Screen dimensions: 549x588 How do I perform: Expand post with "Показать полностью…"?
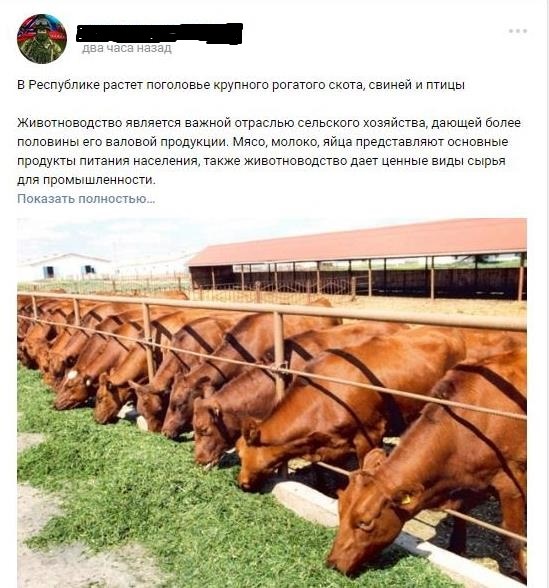(86, 198)
